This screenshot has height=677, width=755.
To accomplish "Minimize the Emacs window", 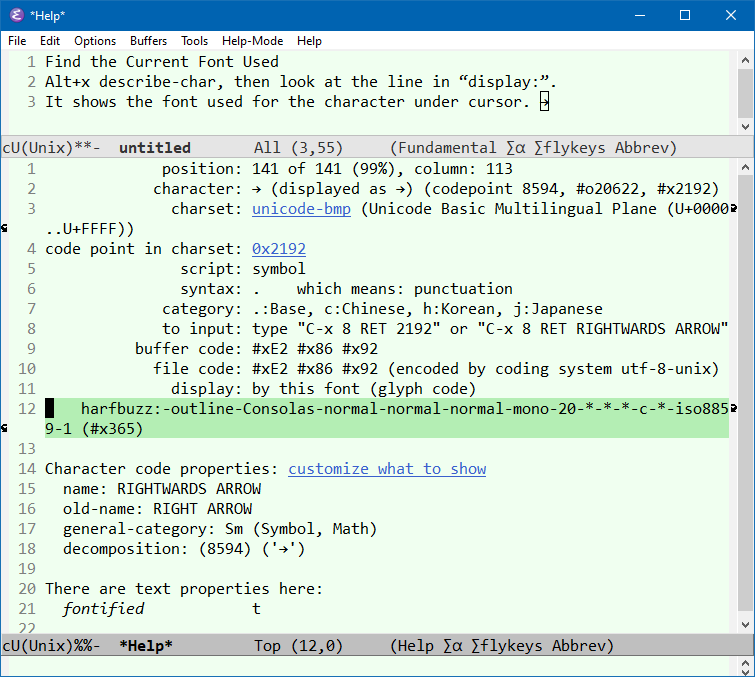I will 639,15.
